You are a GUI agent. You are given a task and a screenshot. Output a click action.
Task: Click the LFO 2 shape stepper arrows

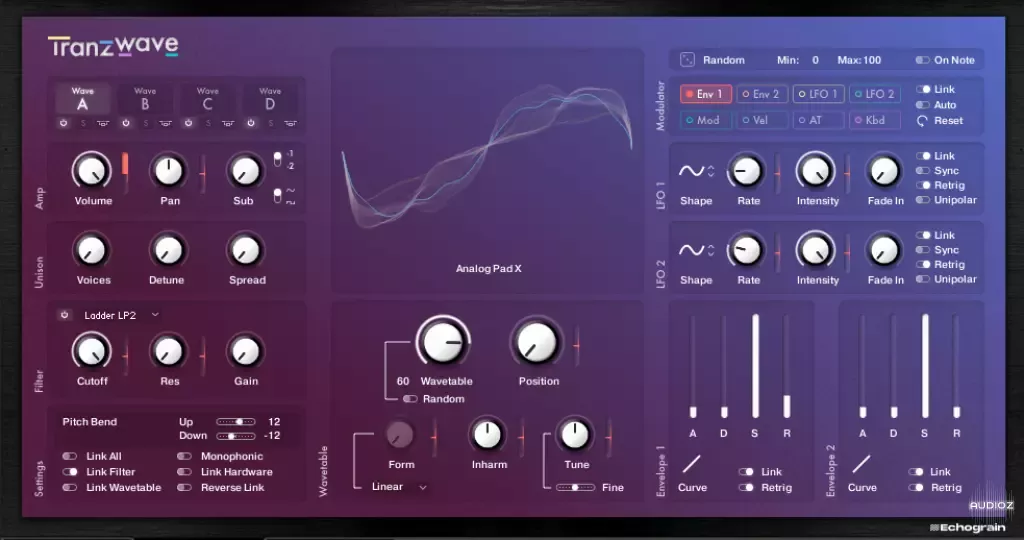point(711,250)
